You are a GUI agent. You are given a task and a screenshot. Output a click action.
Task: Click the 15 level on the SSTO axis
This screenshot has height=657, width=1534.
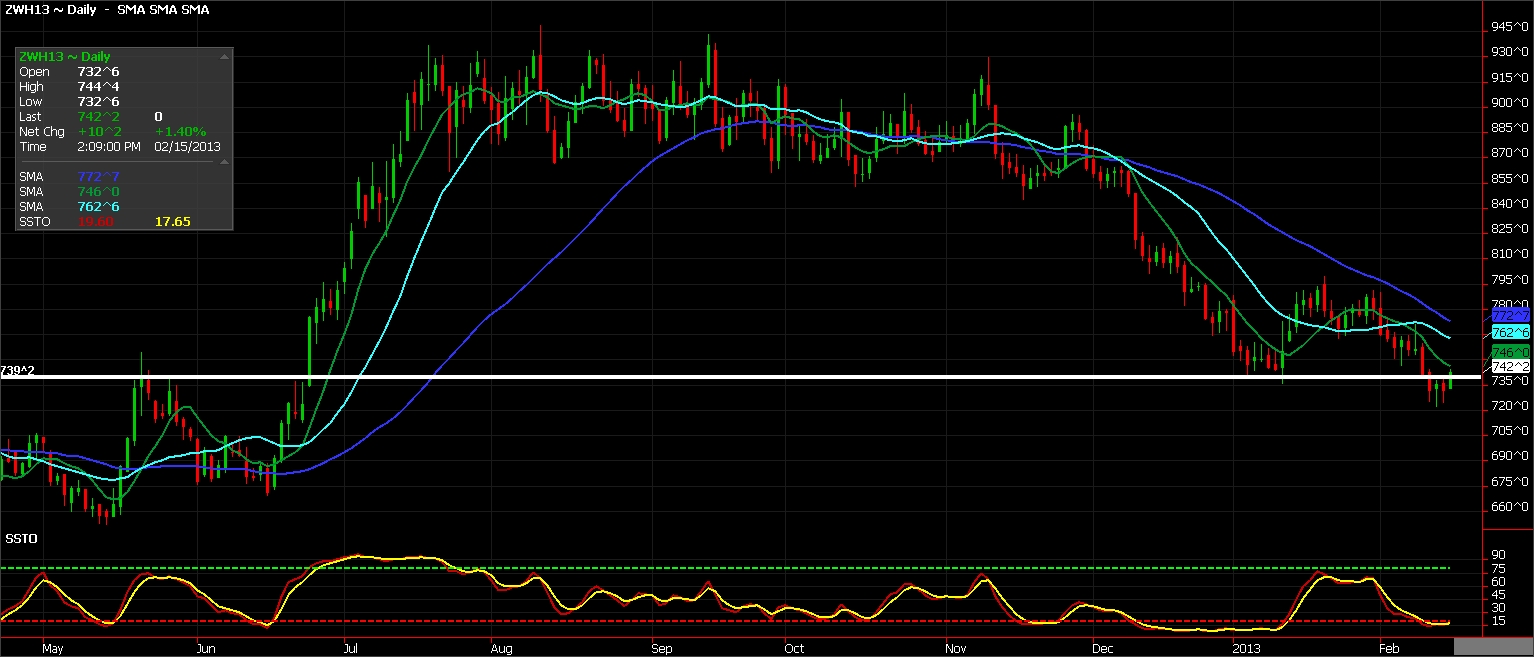coord(1498,621)
